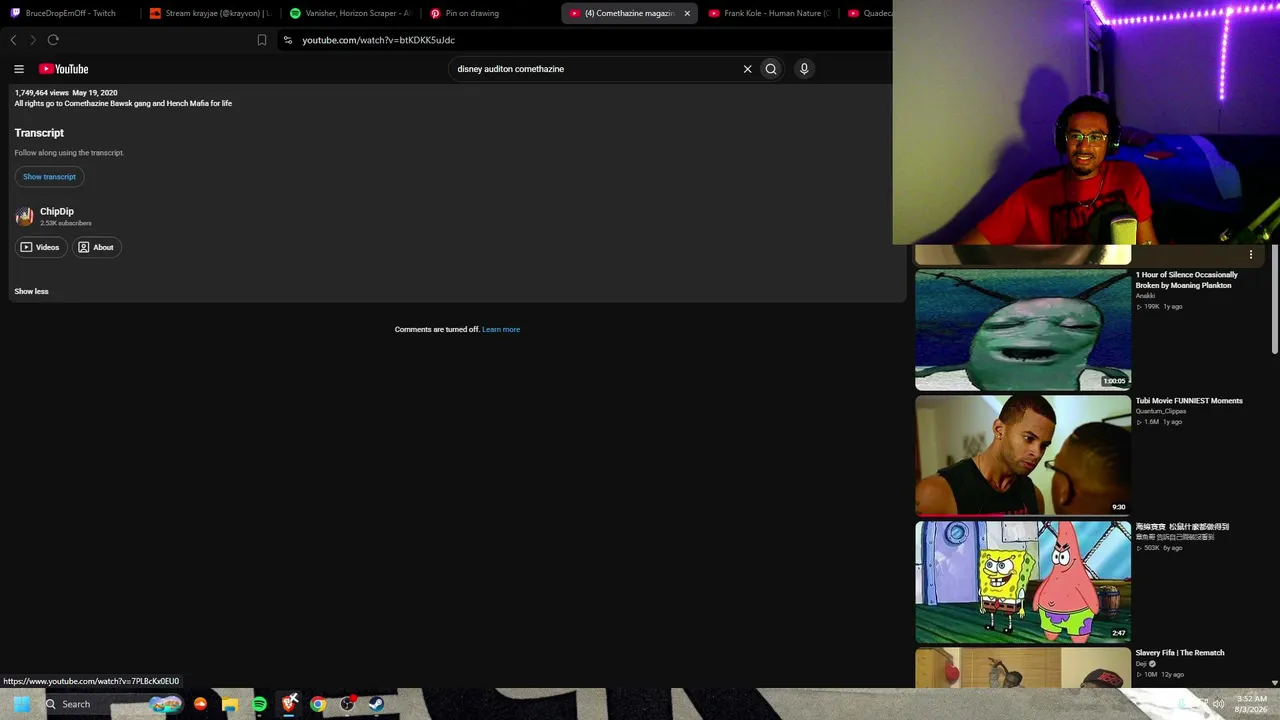Click the browser address bar URL

379,40
